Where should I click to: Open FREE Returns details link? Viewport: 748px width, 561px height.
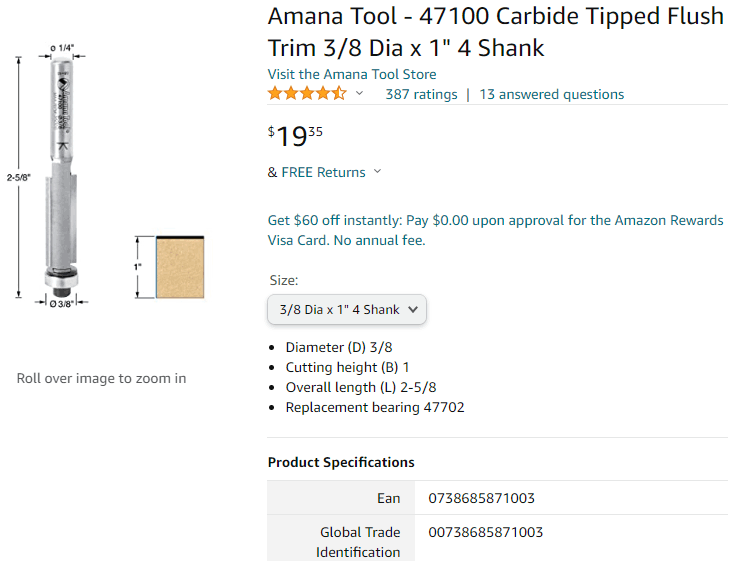pyautogui.click(x=323, y=172)
